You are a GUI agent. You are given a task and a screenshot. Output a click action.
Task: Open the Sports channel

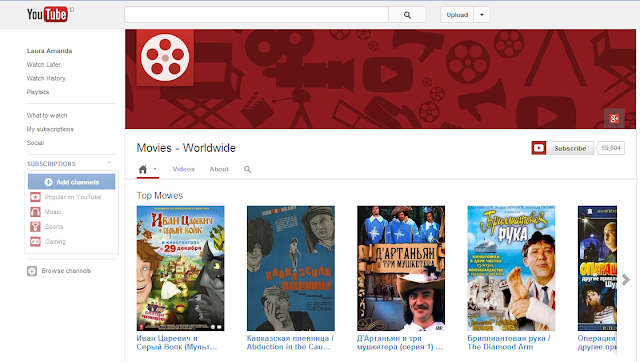[x=54, y=227]
